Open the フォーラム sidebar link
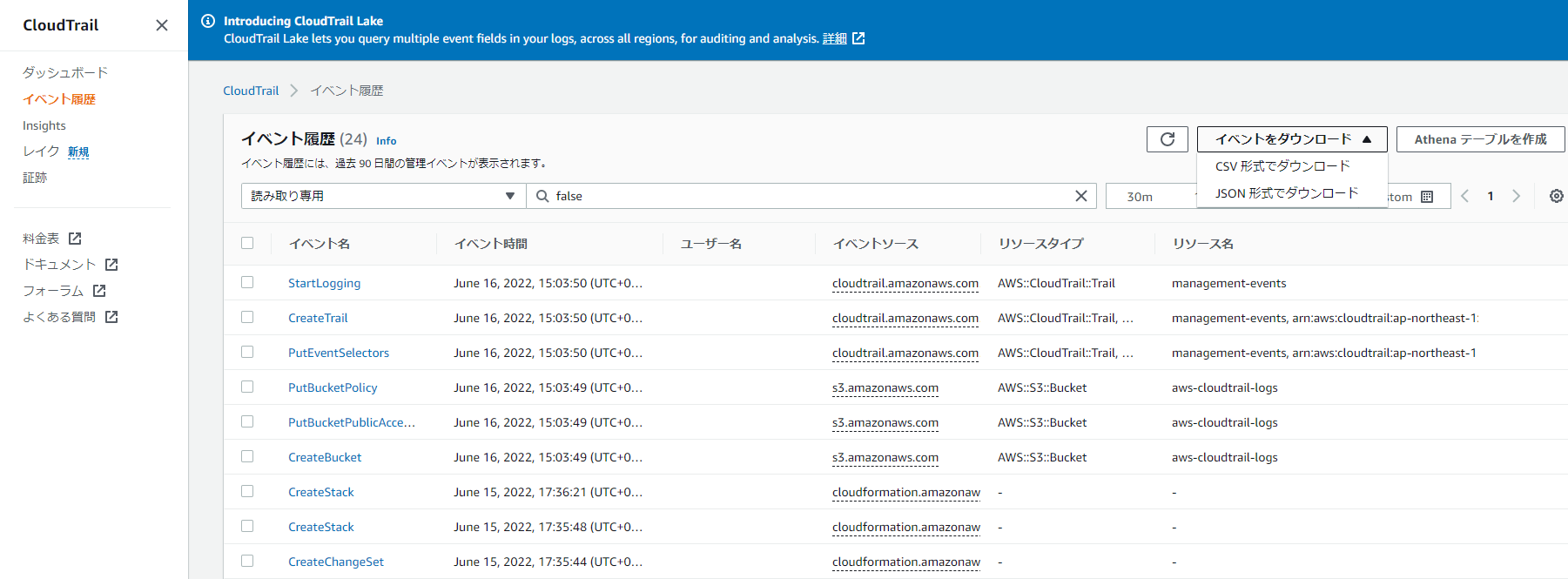Viewport: 1568px width, 579px height. (53, 291)
